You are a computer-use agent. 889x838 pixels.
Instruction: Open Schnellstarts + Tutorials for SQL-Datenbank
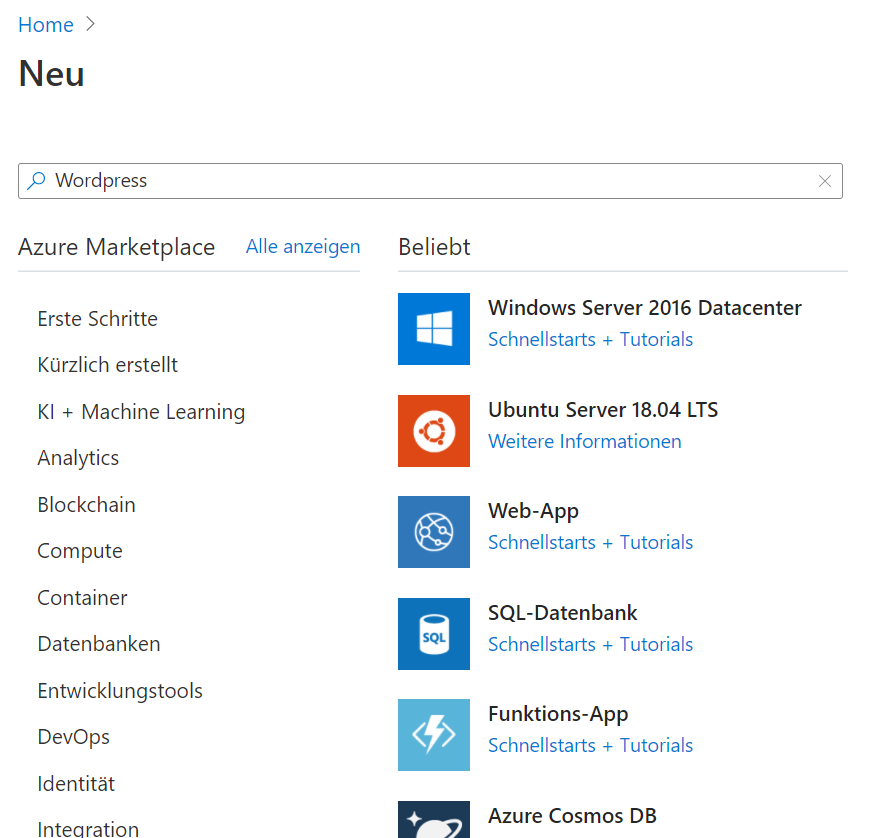pyautogui.click(x=590, y=644)
